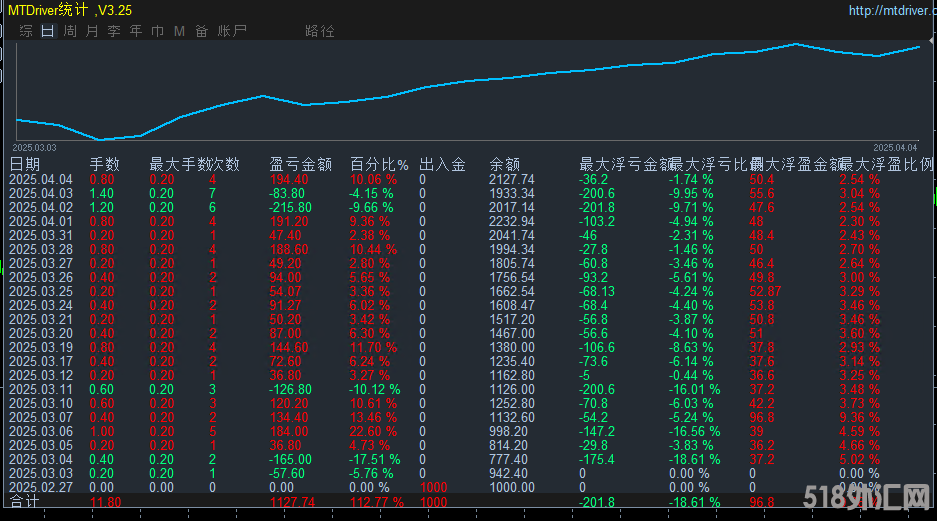Click the 出入金 column header
Image resolution: width=937 pixels, height=521 pixels.
click(x=442, y=164)
